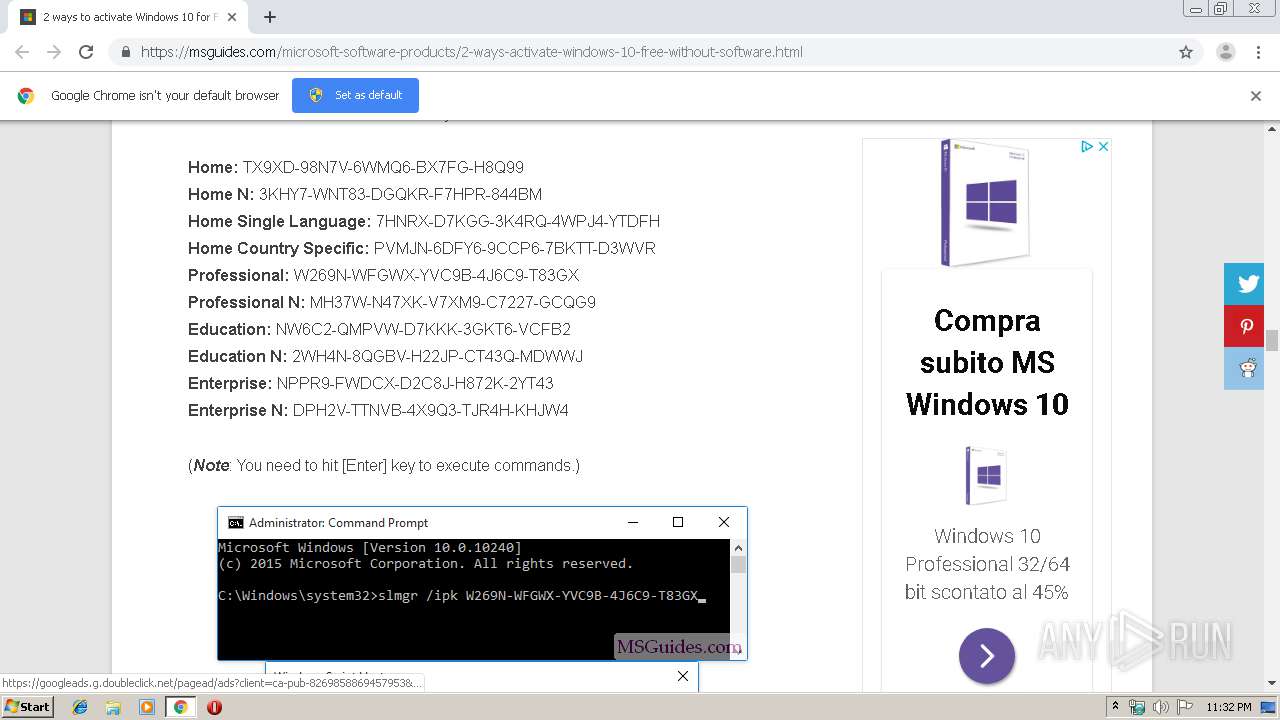Select the Professional key W269N-WFGWX-YVC9B-4J6C9-T83GX

click(436, 275)
